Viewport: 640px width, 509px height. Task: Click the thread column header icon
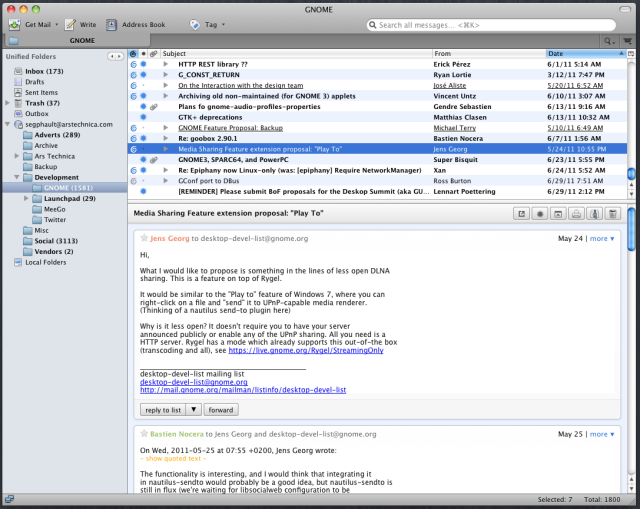coord(133,53)
